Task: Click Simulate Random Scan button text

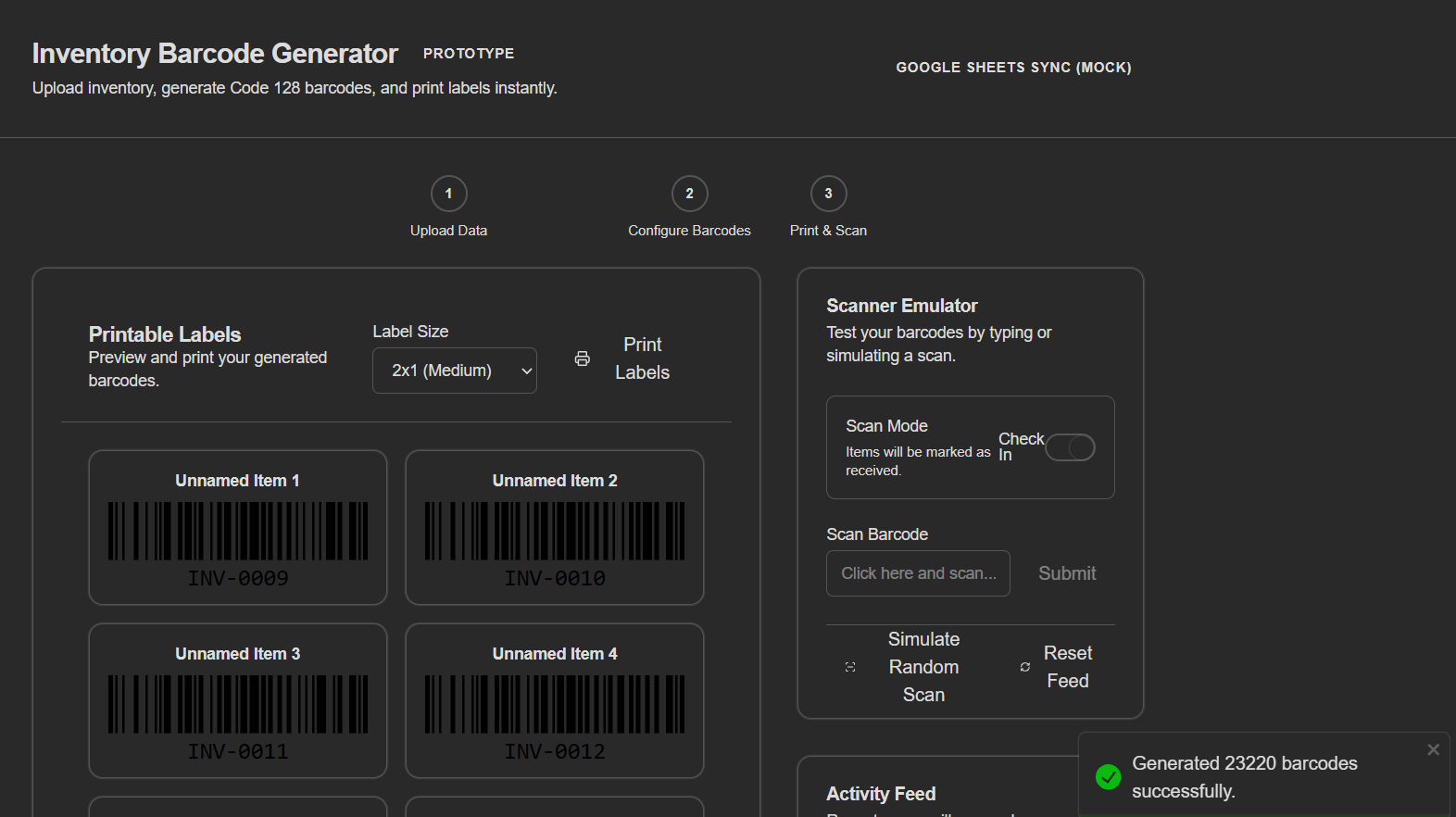Action: click(923, 667)
